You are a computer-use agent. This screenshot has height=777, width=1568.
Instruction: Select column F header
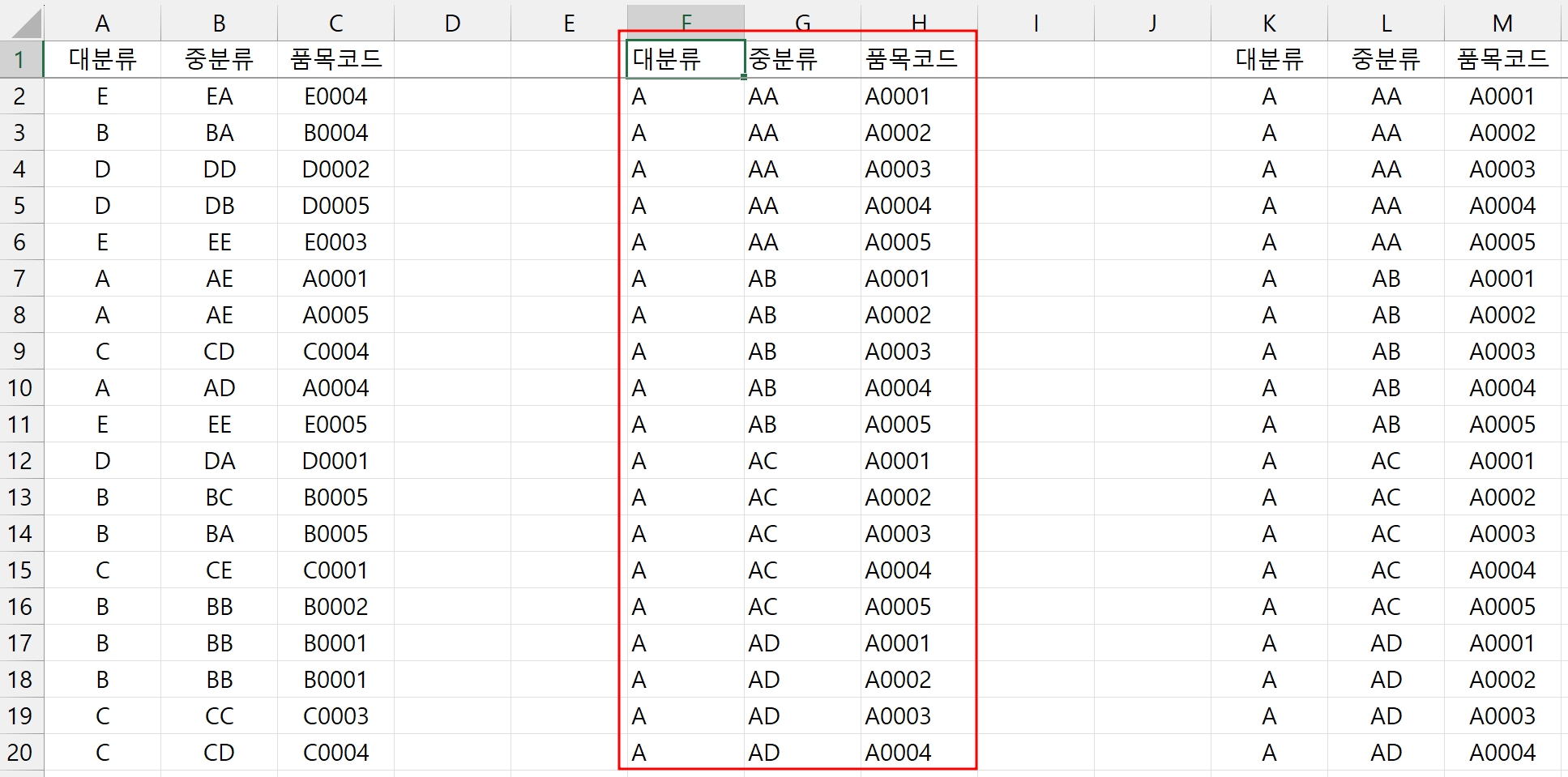click(x=685, y=22)
